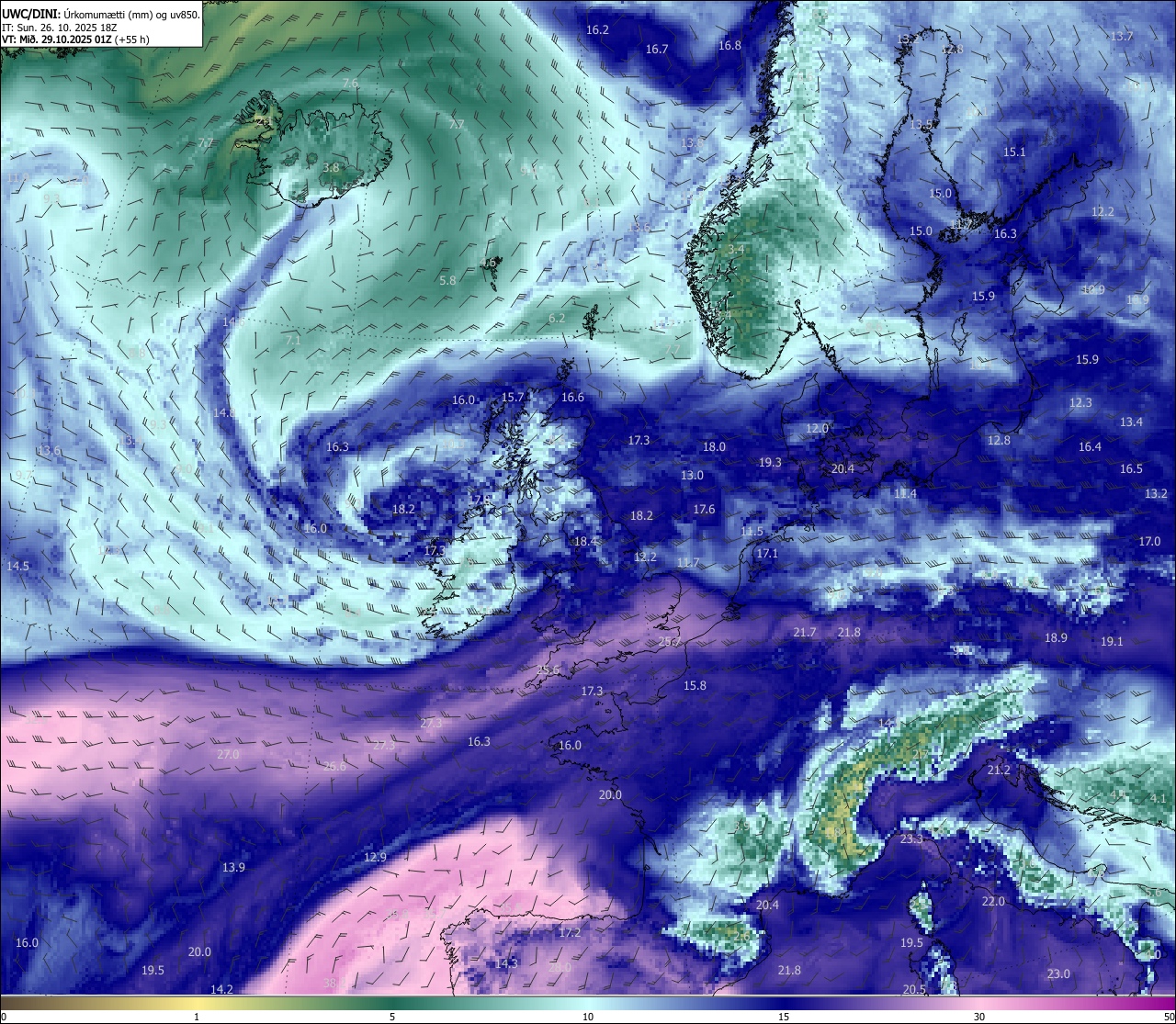Screen dimensions: 1176x1024
Task: Click the 16.5 map value
Action: tap(1131, 469)
